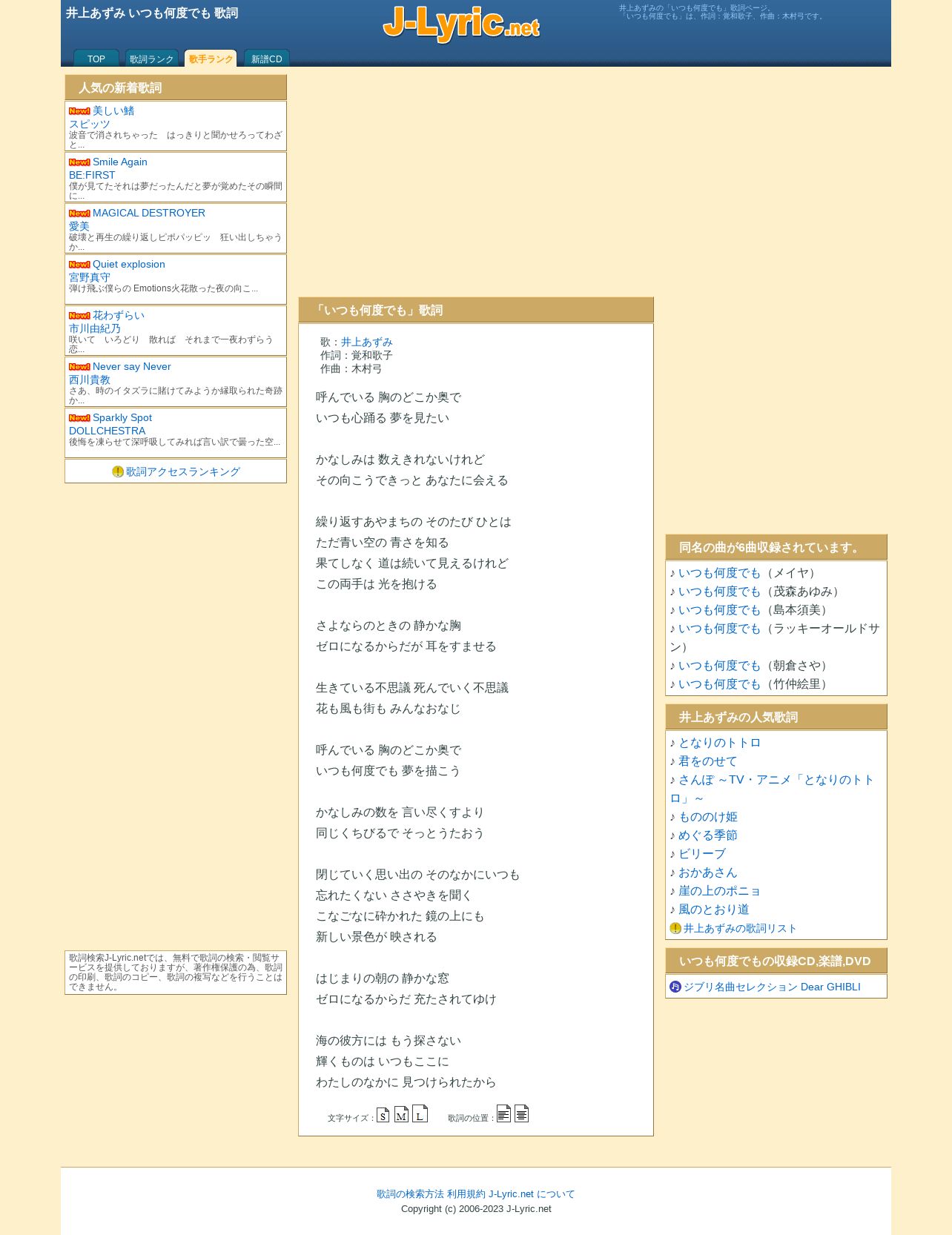The image size is (952, 1235).
Task: Click music note icon beside ジブリ名曲セレクション
Action: pyautogui.click(x=675, y=987)
